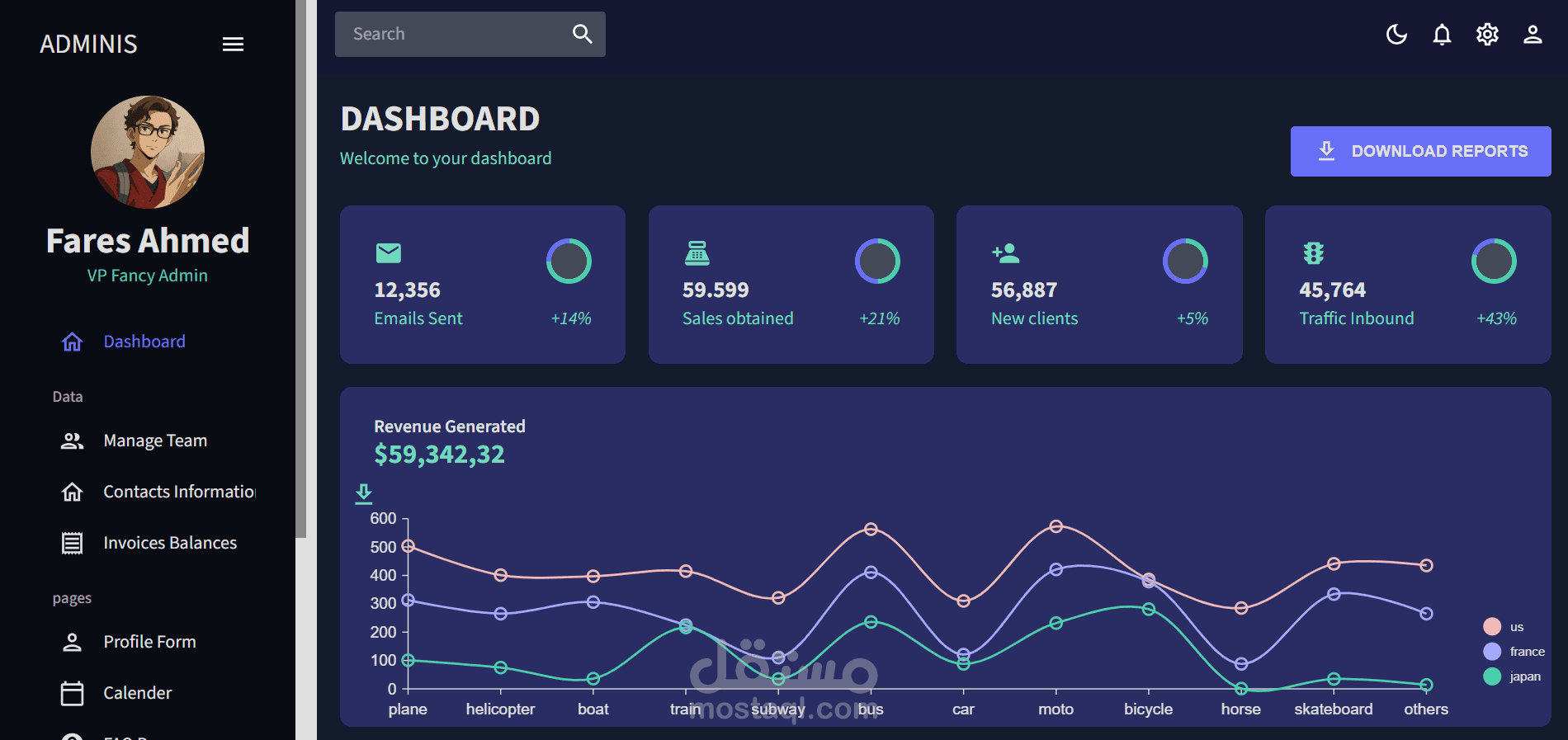
Task: Click the ADMINIS title text
Action: pos(89,45)
